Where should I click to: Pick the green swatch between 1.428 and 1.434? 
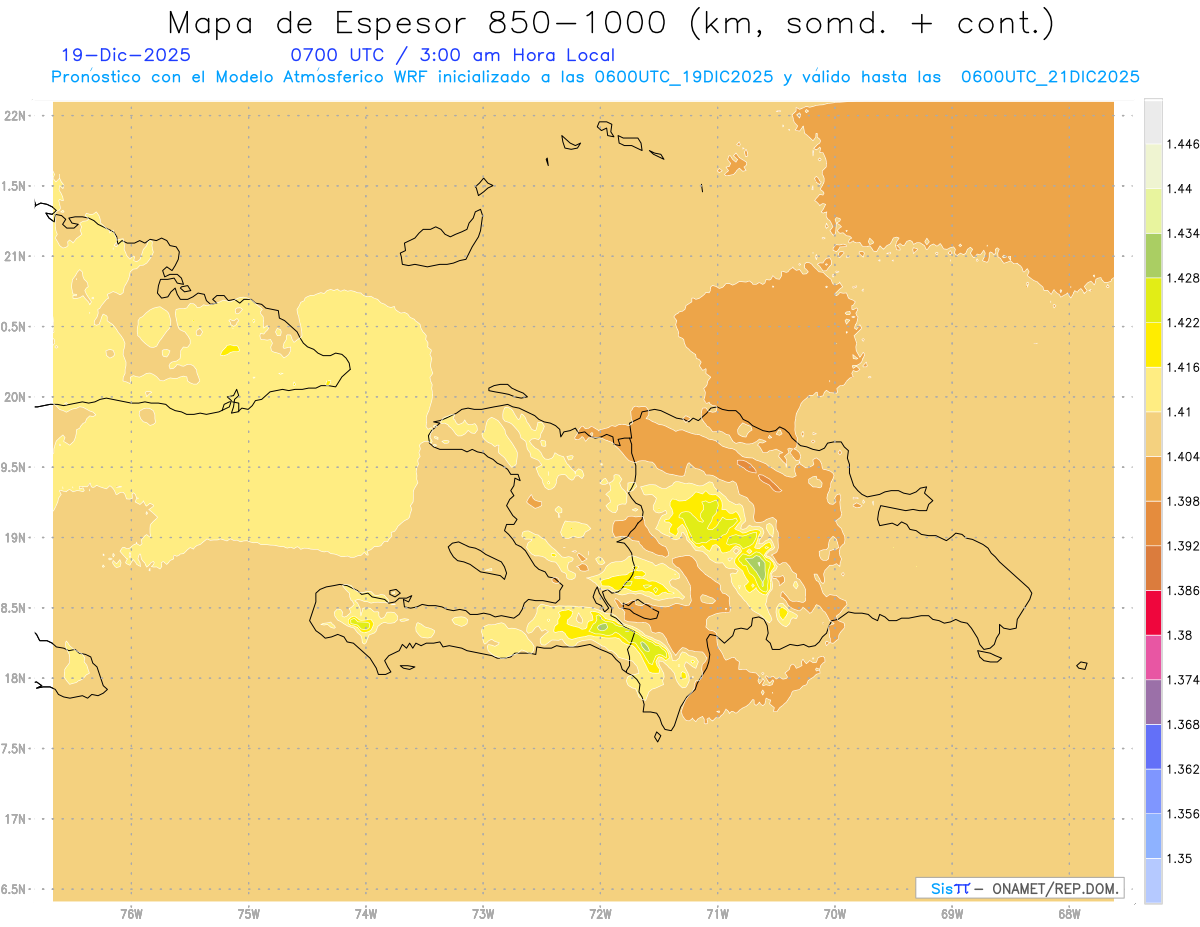(1153, 255)
